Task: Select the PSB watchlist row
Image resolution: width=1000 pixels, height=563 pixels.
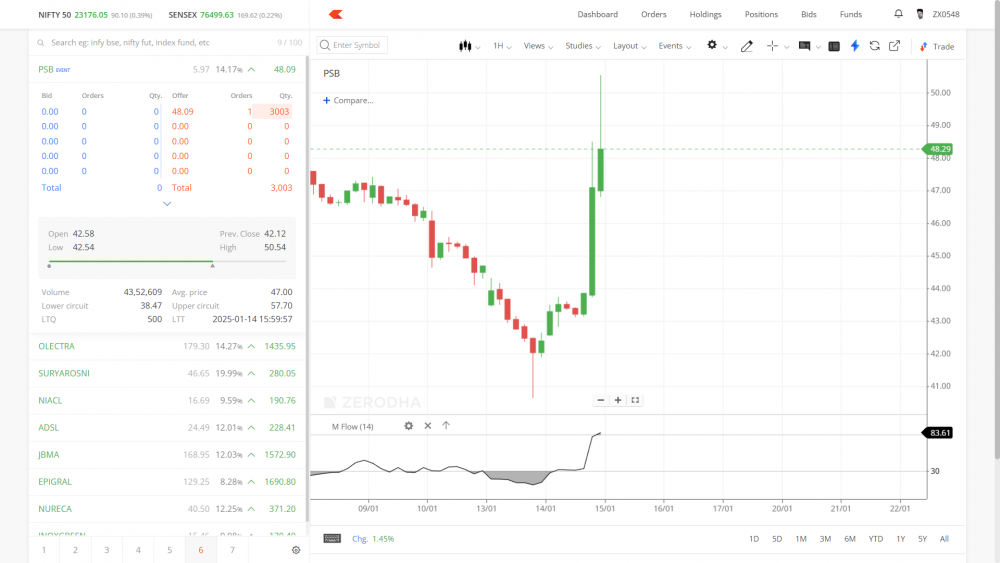Action: (167, 69)
